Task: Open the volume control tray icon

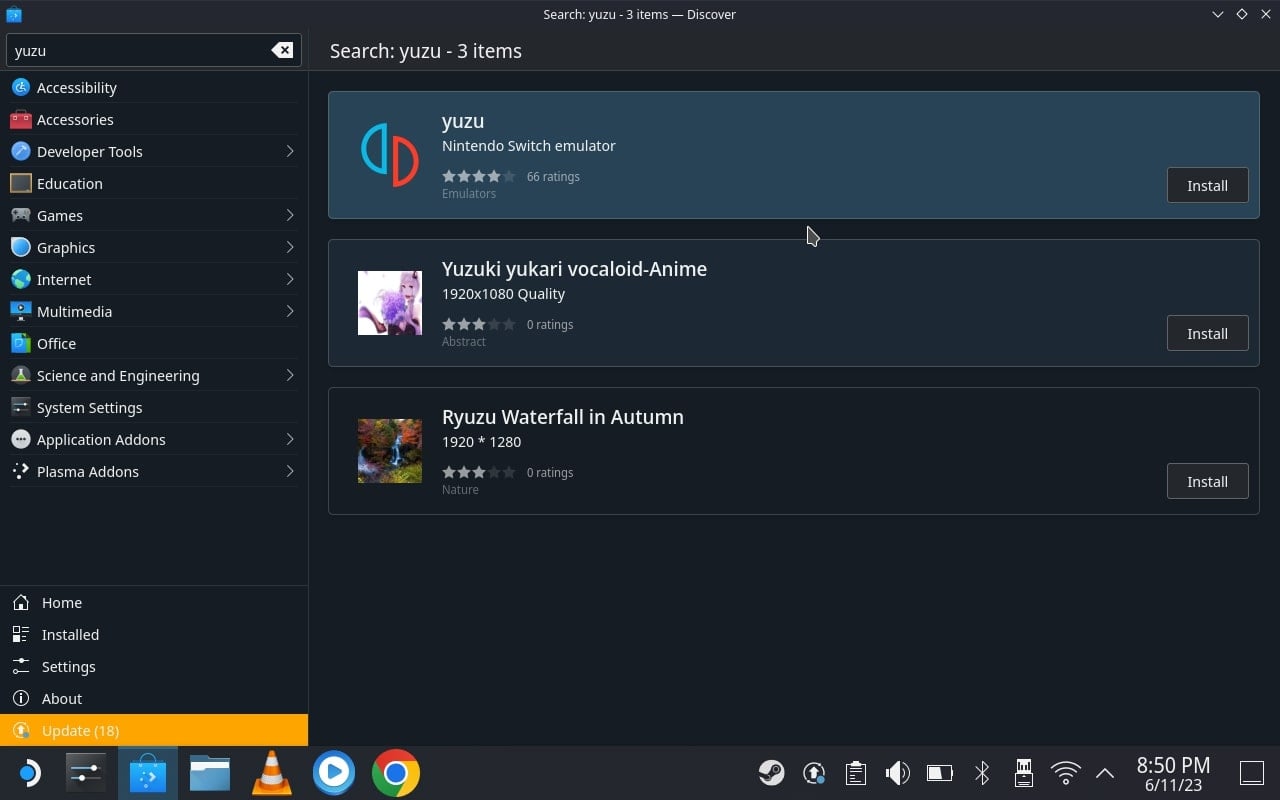Action: coord(897,772)
